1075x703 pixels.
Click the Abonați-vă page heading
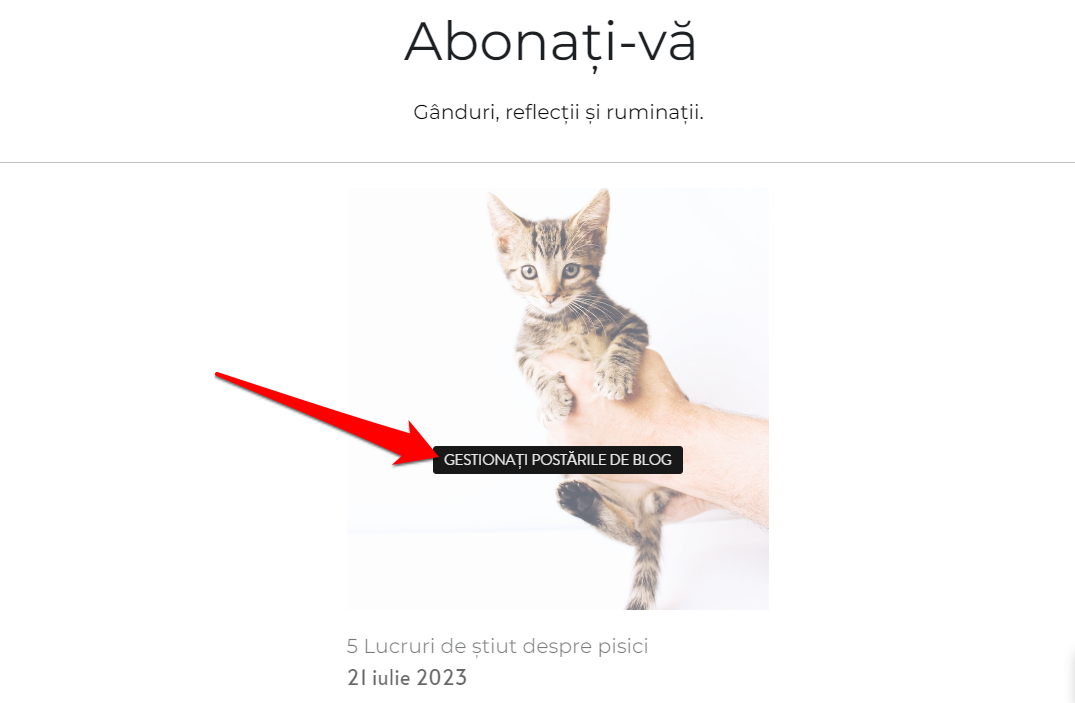coord(551,43)
